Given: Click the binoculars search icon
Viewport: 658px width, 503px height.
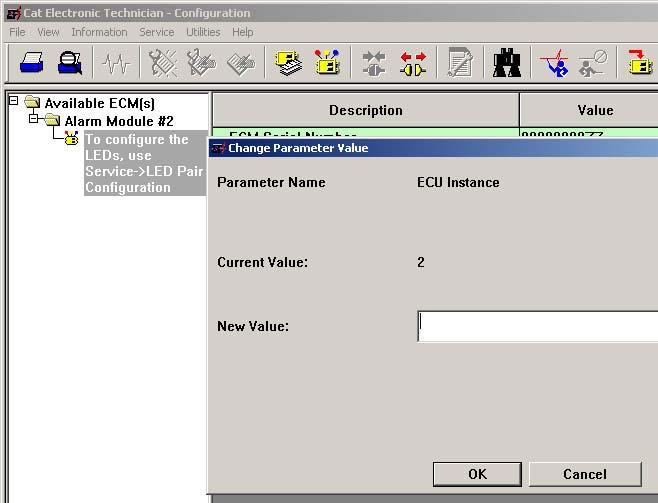Looking at the screenshot, I should (507, 63).
